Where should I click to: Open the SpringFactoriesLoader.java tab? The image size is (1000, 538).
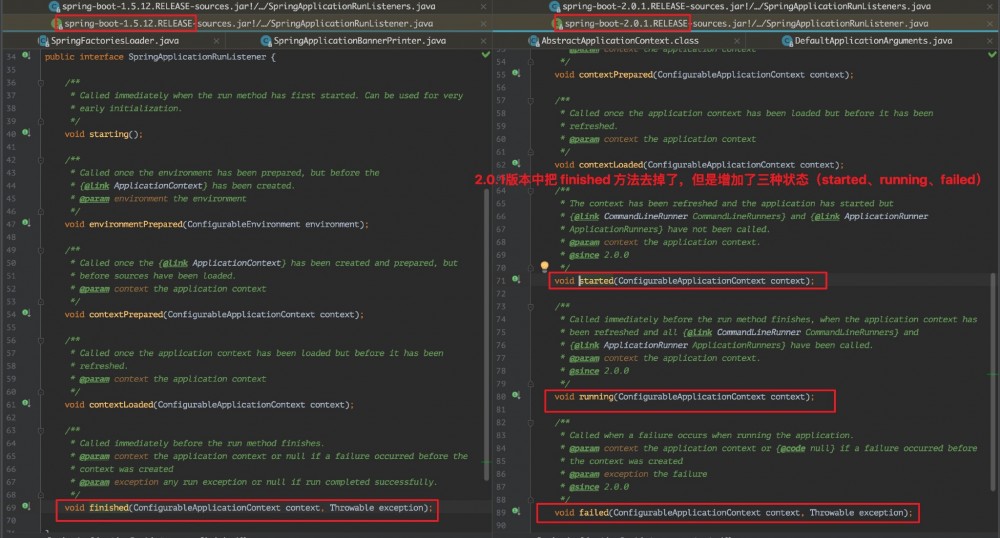click(114, 41)
